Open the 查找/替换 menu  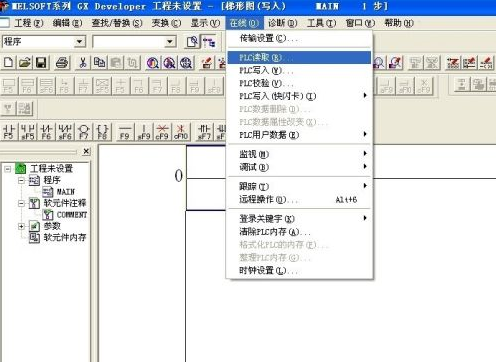(117, 23)
